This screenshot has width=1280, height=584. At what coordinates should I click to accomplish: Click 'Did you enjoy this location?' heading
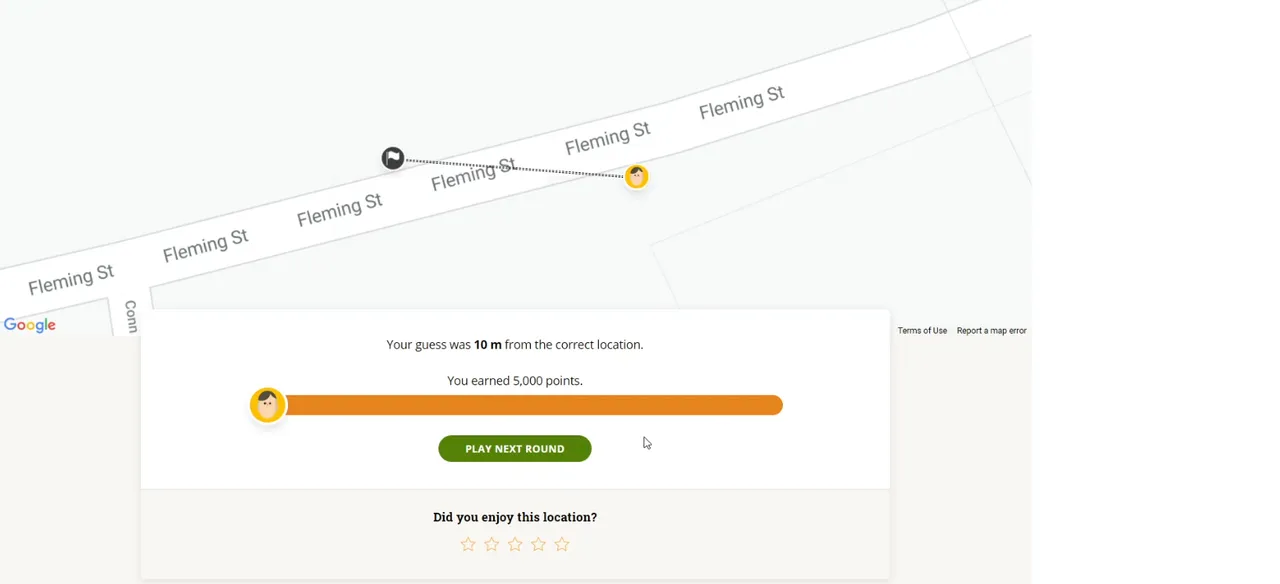pyautogui.click(x=515, y=517)
